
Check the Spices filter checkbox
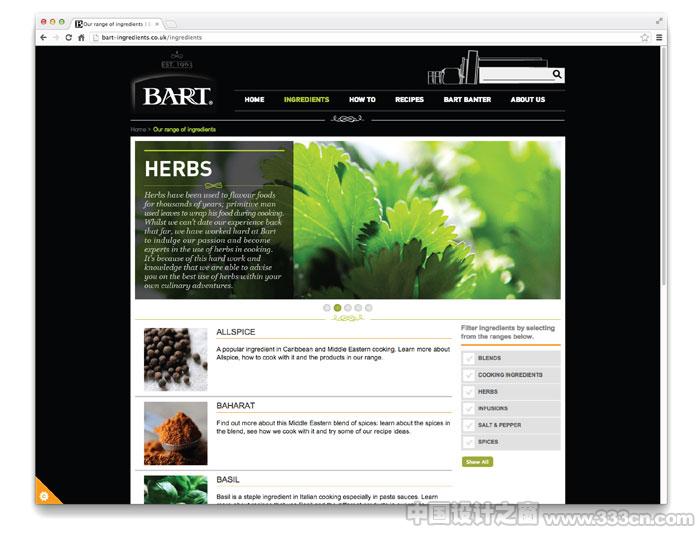pos(468,442)
